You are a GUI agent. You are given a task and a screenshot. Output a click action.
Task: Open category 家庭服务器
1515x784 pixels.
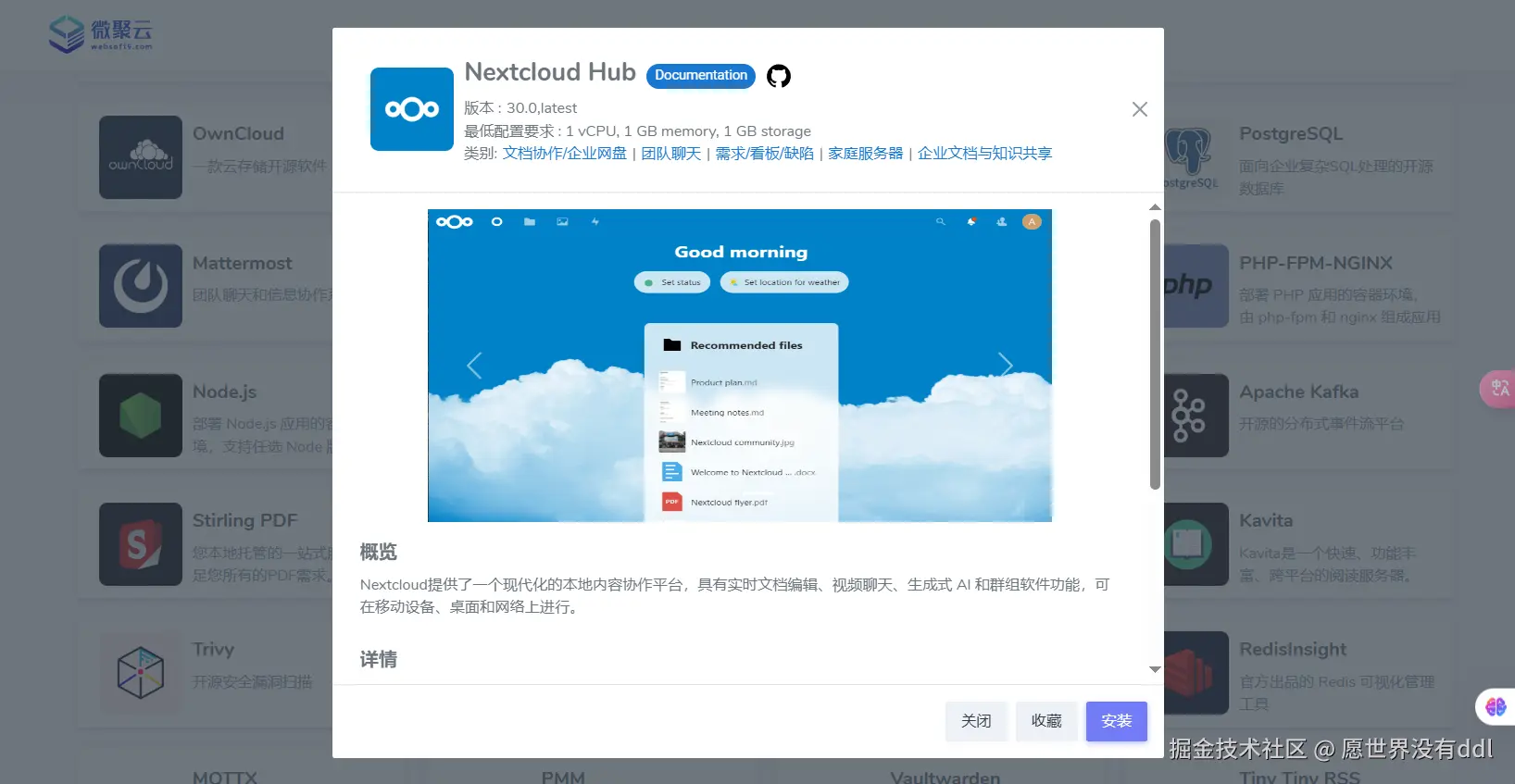pos(866,154)
